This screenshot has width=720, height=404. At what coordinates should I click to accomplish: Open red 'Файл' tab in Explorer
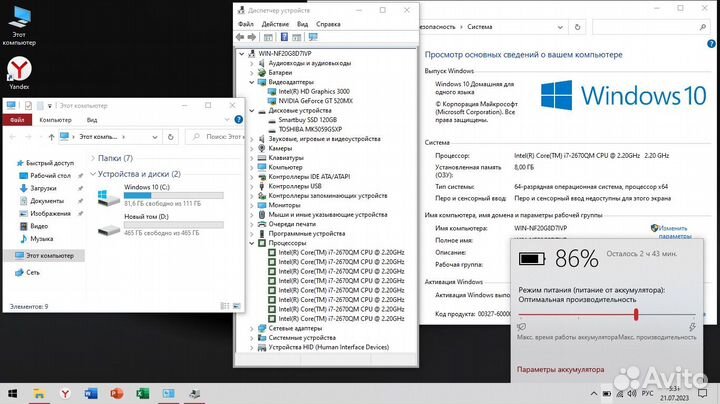tap(17, 120)
